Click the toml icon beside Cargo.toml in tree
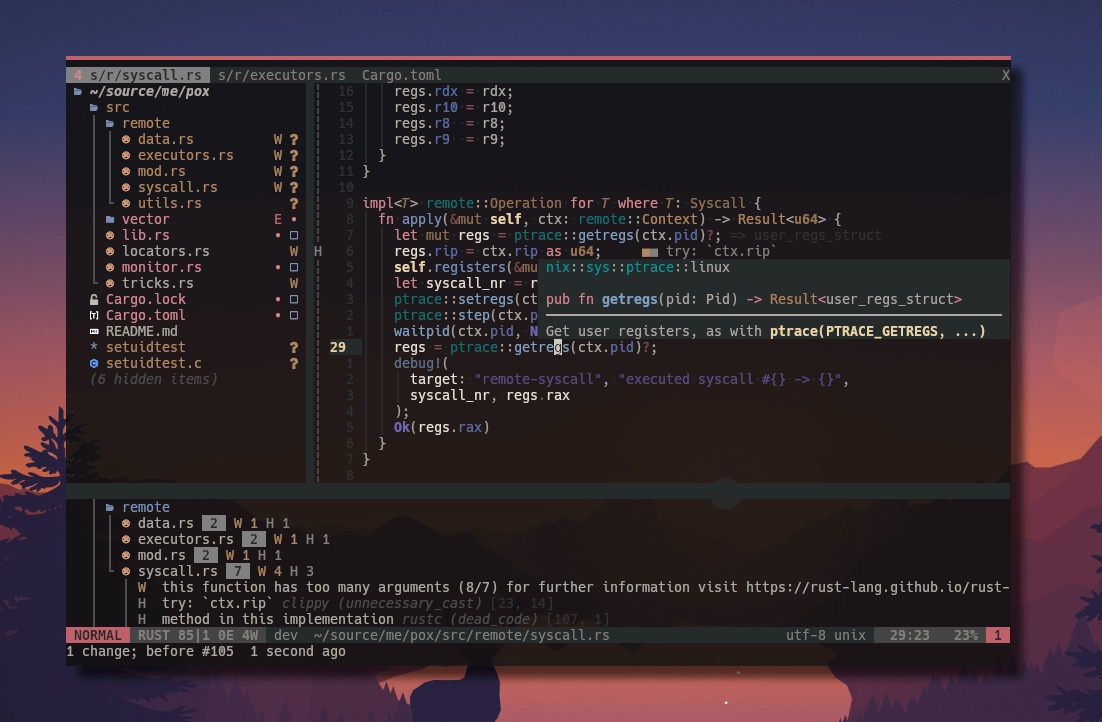The height and width of the screenshot is (722, 1102). click(94, 316)
